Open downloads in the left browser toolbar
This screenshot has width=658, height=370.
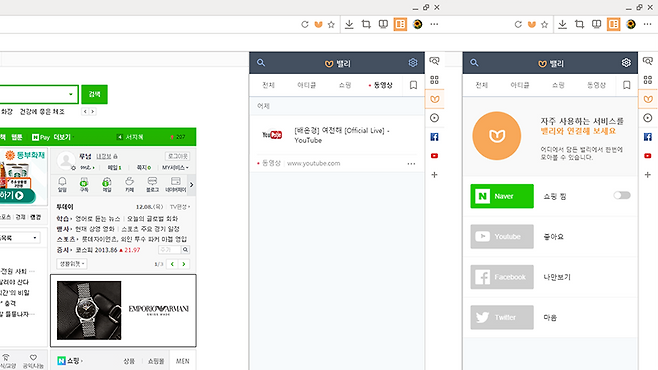[x=349, y=24]
